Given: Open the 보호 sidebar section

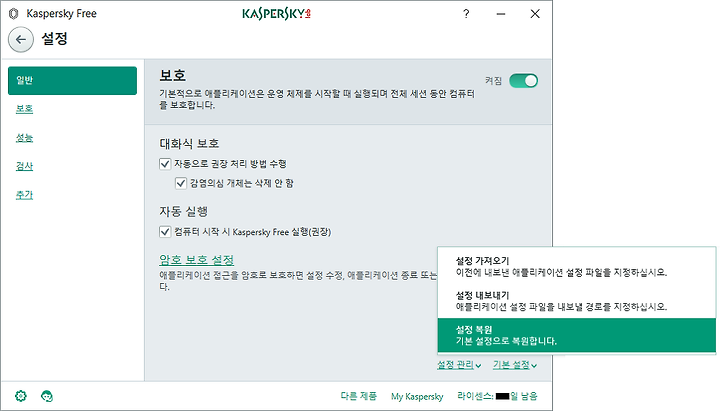Looking at the screenshot, I should [24, 109].
